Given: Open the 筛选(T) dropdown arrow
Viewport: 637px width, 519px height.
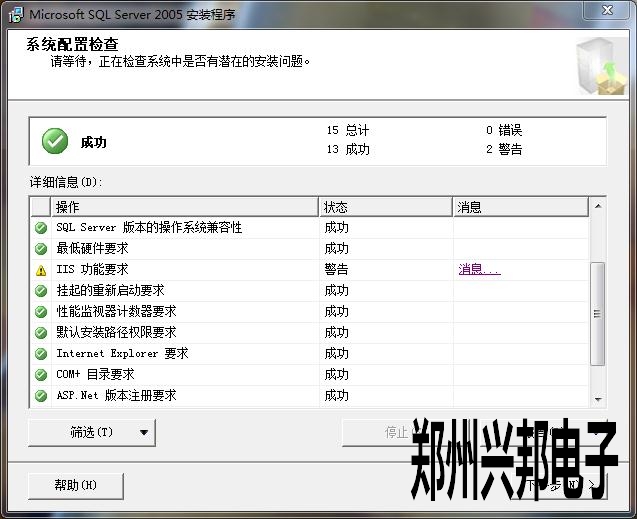Looking at the screenshot, I should tap(144, 433).
